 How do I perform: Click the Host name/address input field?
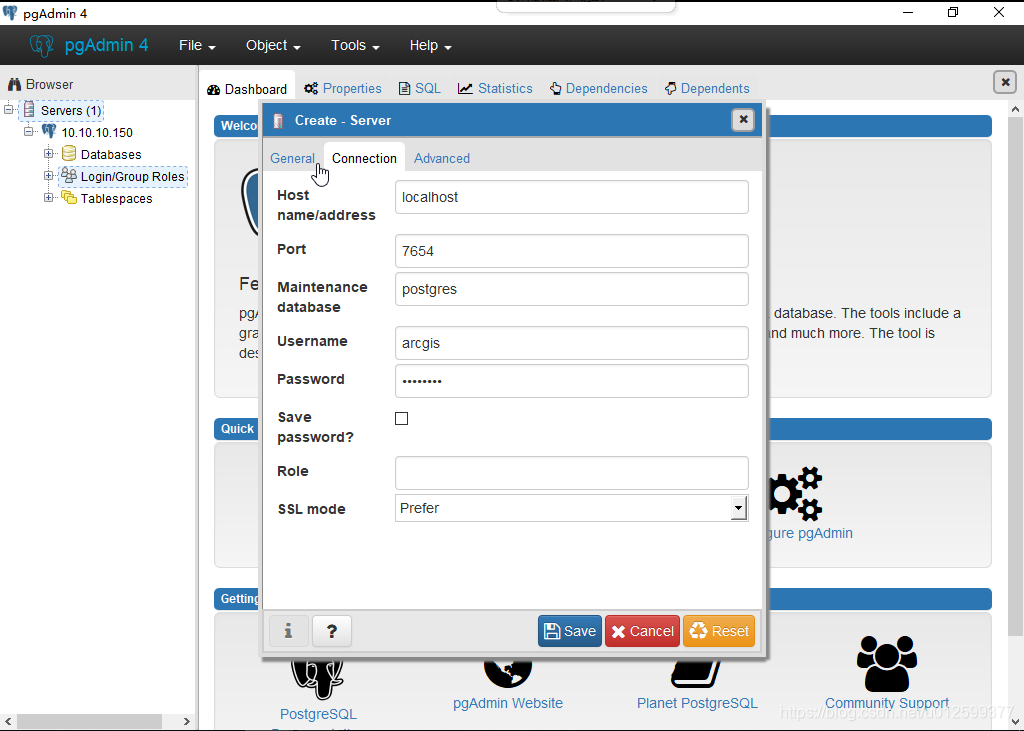tap(571, 197)
